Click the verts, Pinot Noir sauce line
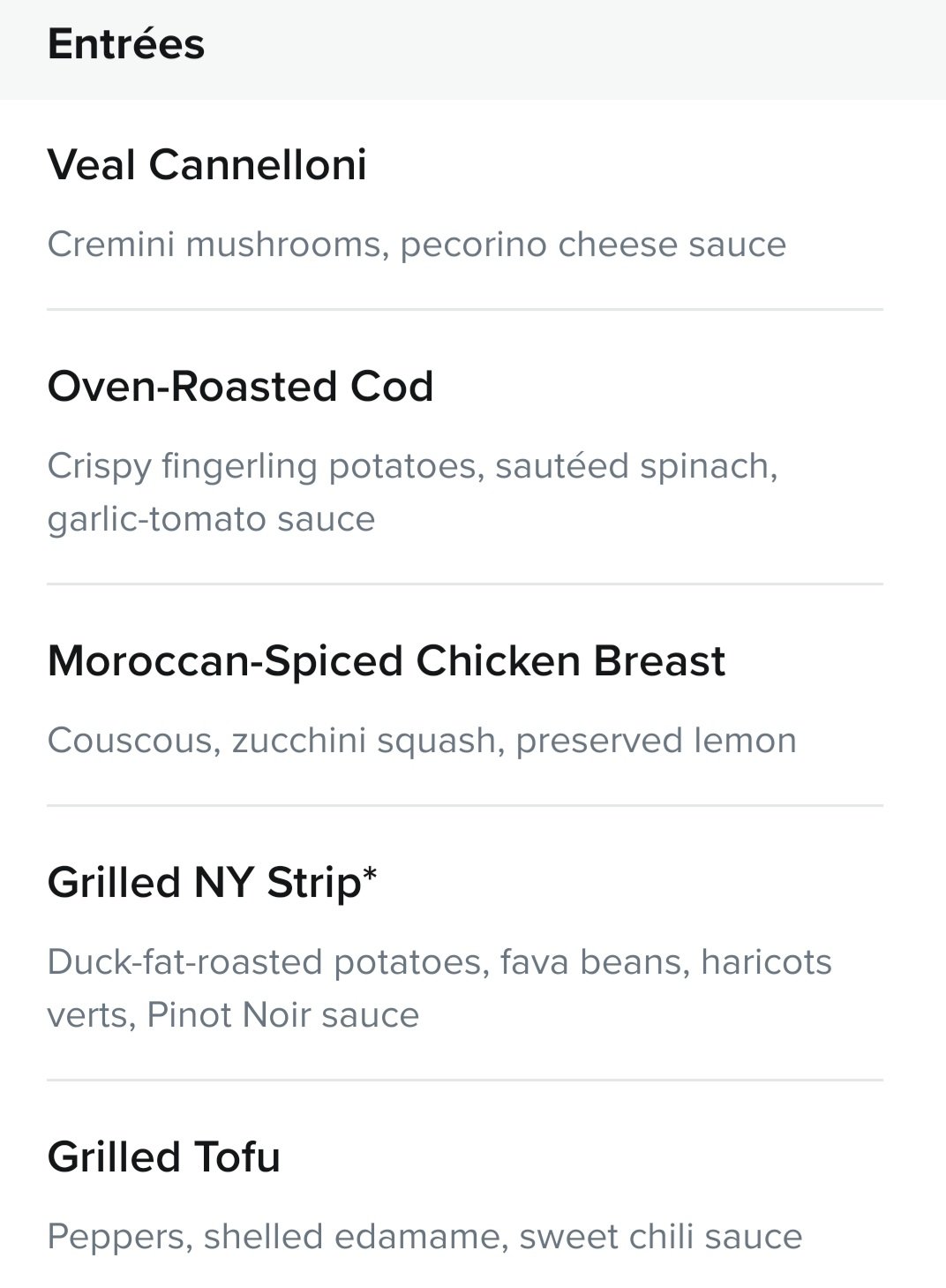 (233, 1015)
